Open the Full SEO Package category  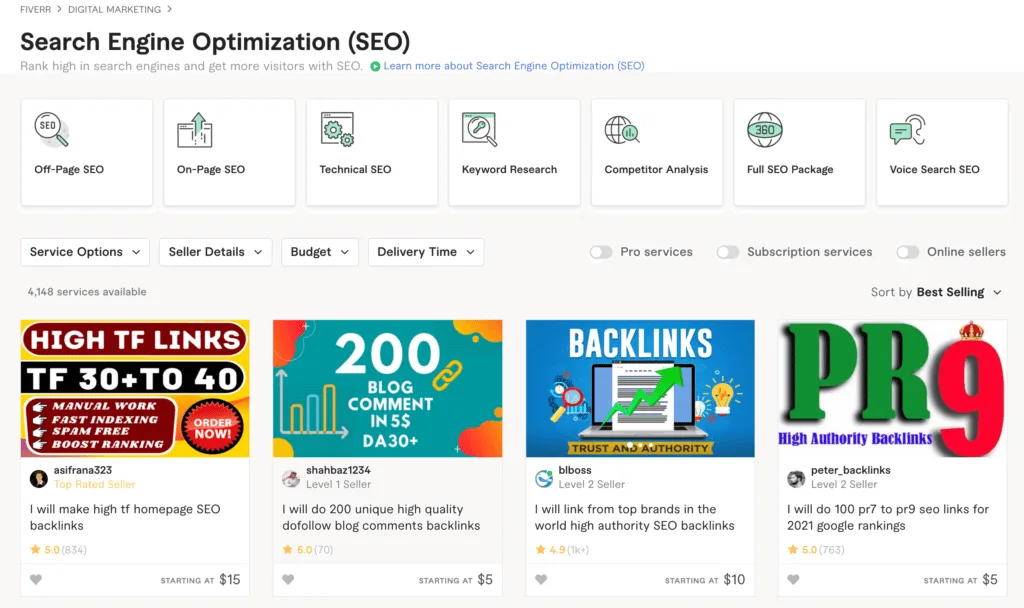point(765,130)
